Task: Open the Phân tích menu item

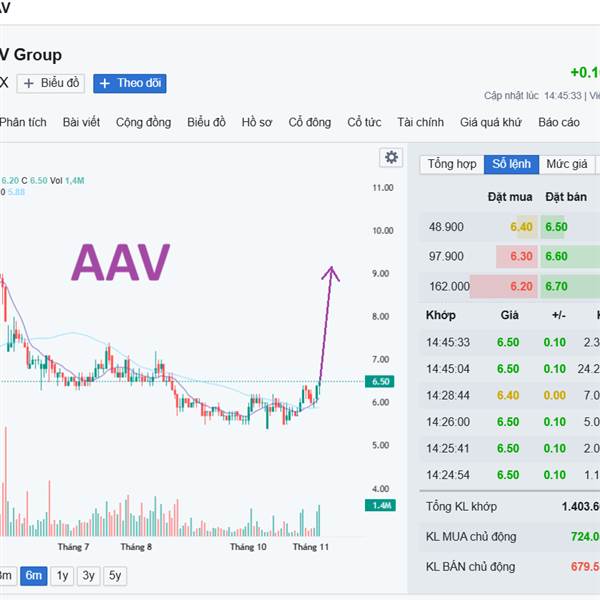Action: [23, 122]
